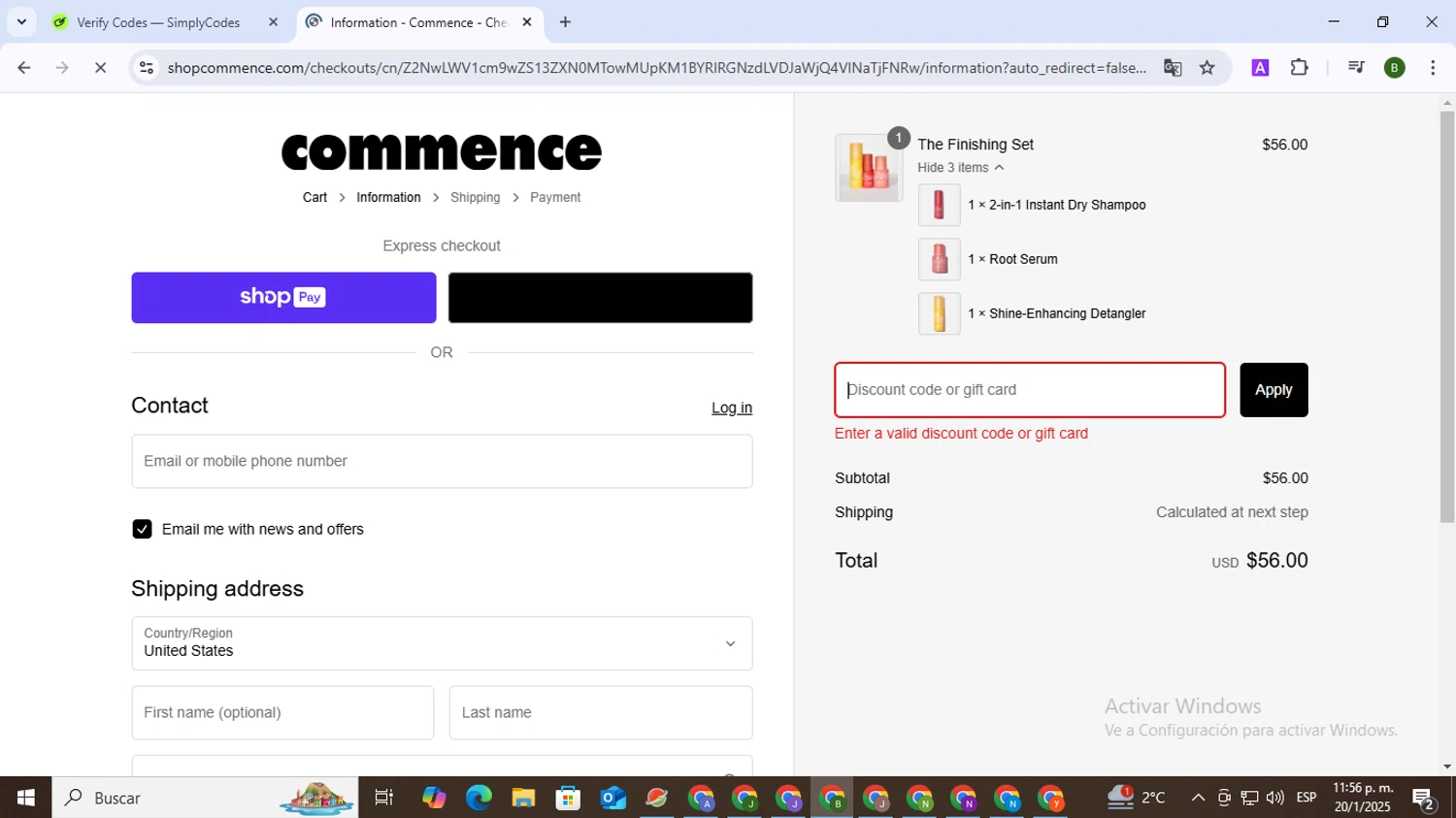
Task: Switch to the Verify Codes SimplyCodes tab
Action: 158,22
